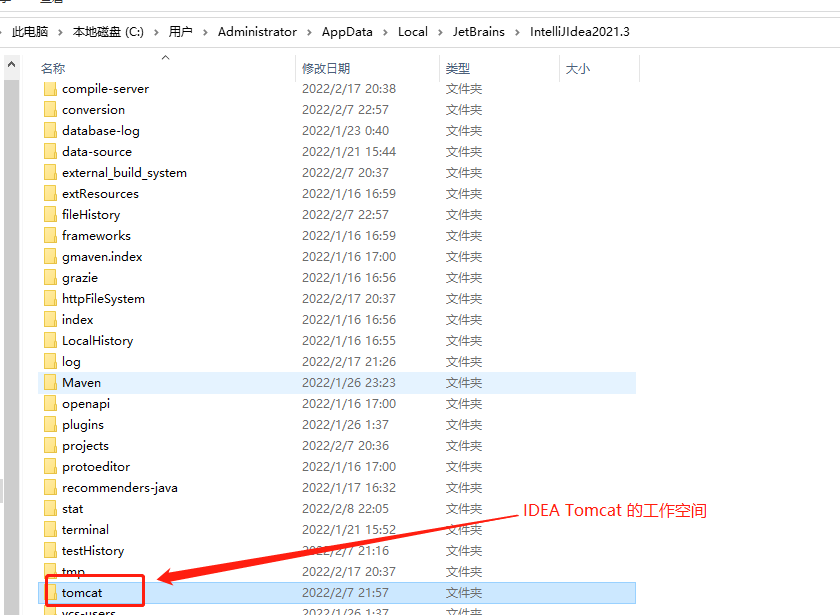Click the log folder icon

pos(50,362)
